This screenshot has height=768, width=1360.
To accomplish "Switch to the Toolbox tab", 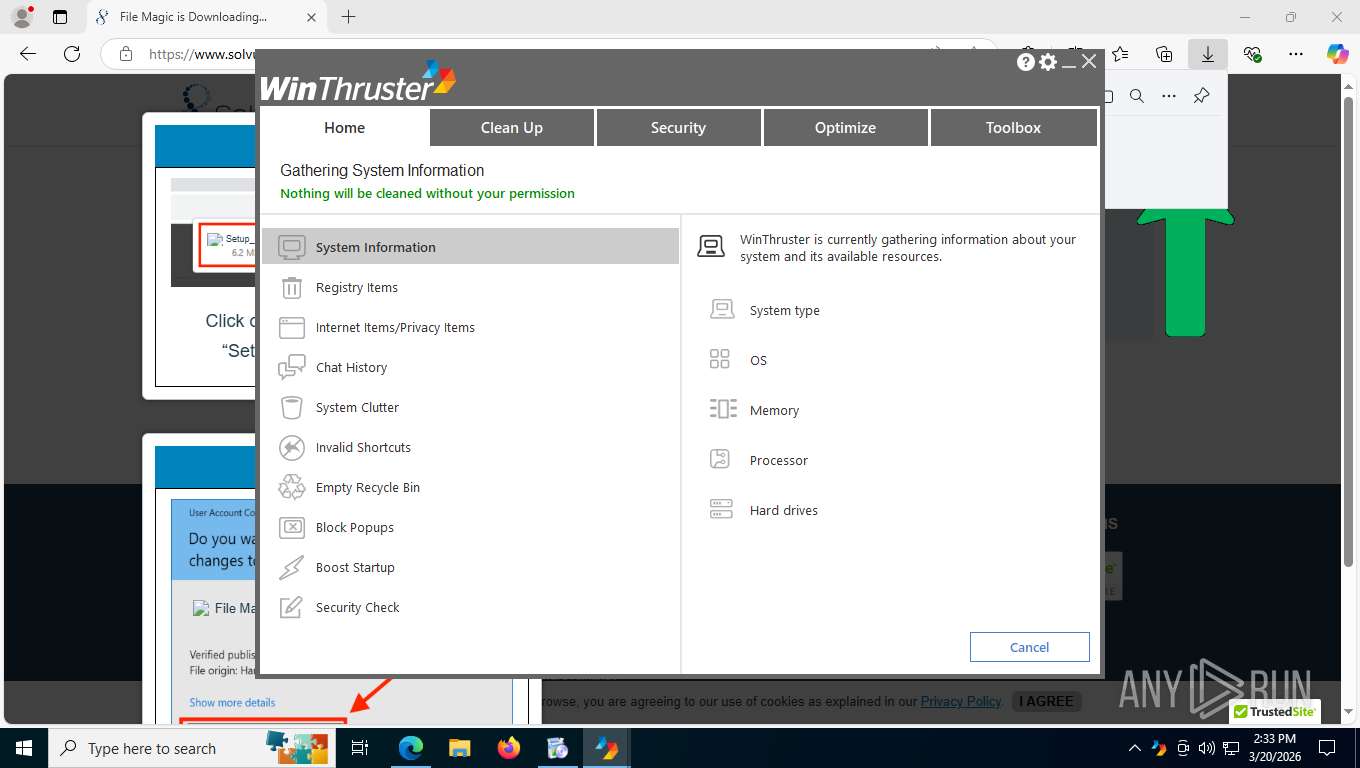I will 1013,127.
